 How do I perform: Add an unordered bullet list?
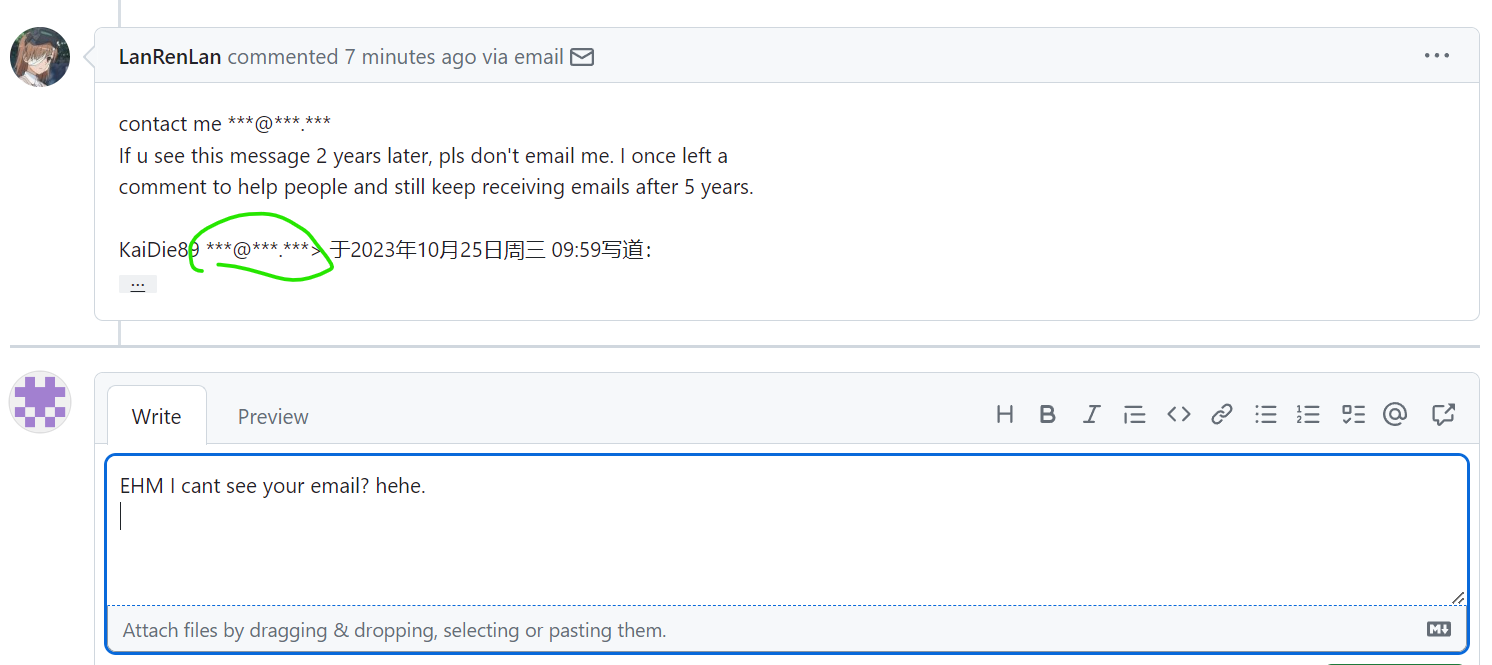(x=1266, y=414)
